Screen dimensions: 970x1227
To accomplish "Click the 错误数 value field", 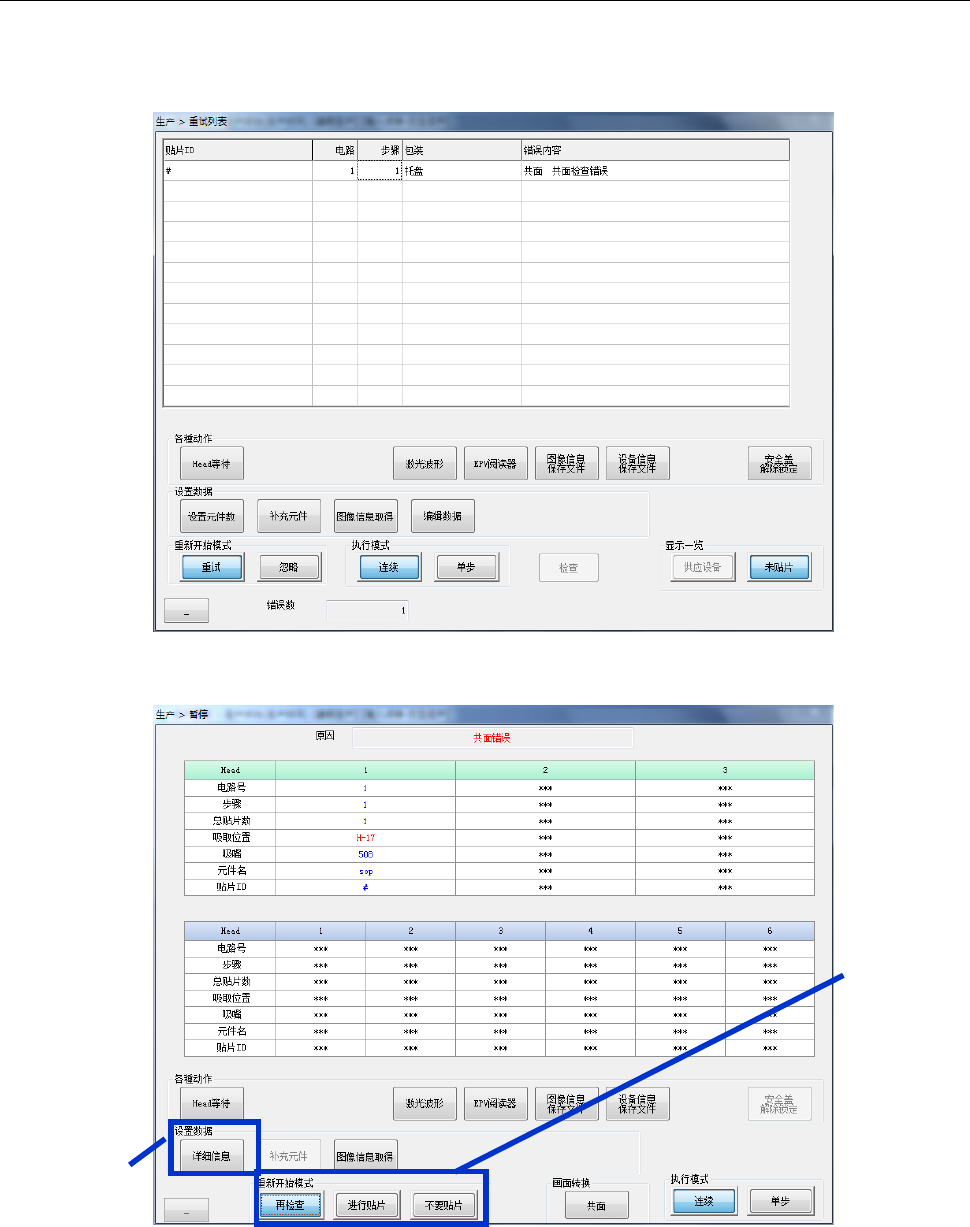I will click(x=367, y=610).
